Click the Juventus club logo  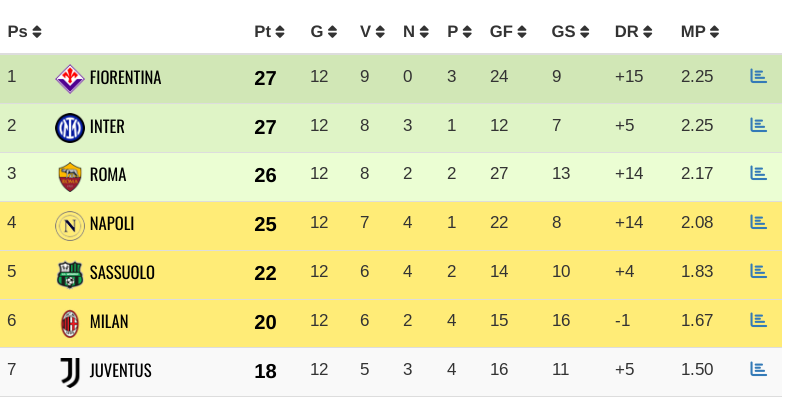coord(70,373)
